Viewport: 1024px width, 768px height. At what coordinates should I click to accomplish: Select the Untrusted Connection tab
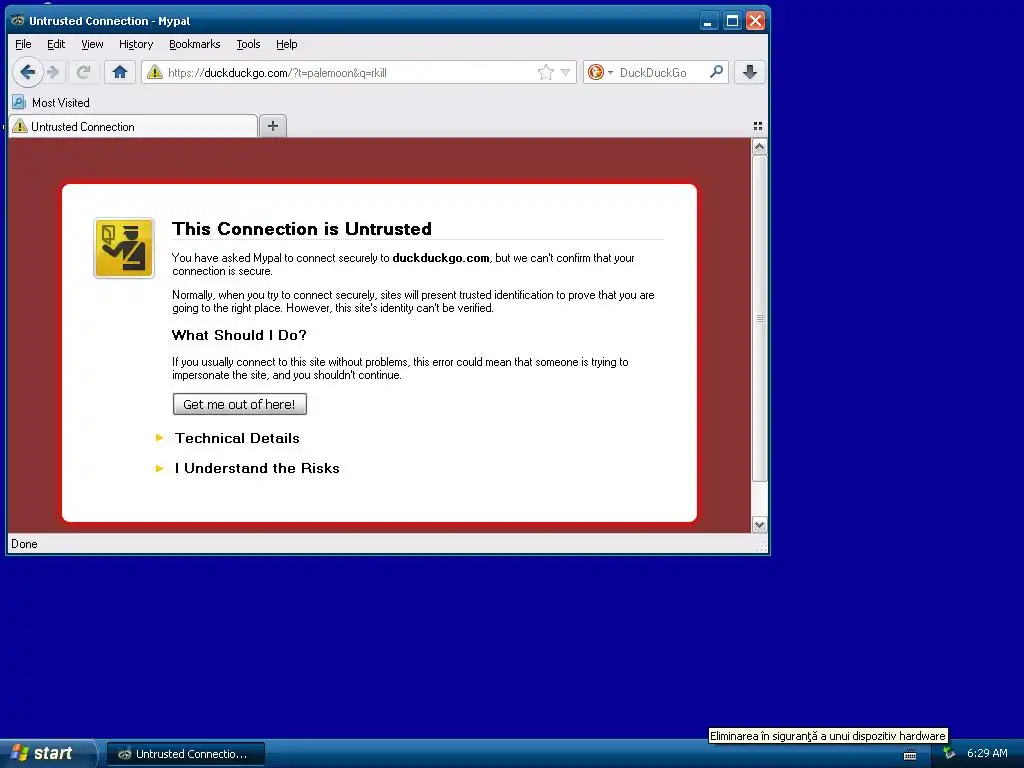133,126
